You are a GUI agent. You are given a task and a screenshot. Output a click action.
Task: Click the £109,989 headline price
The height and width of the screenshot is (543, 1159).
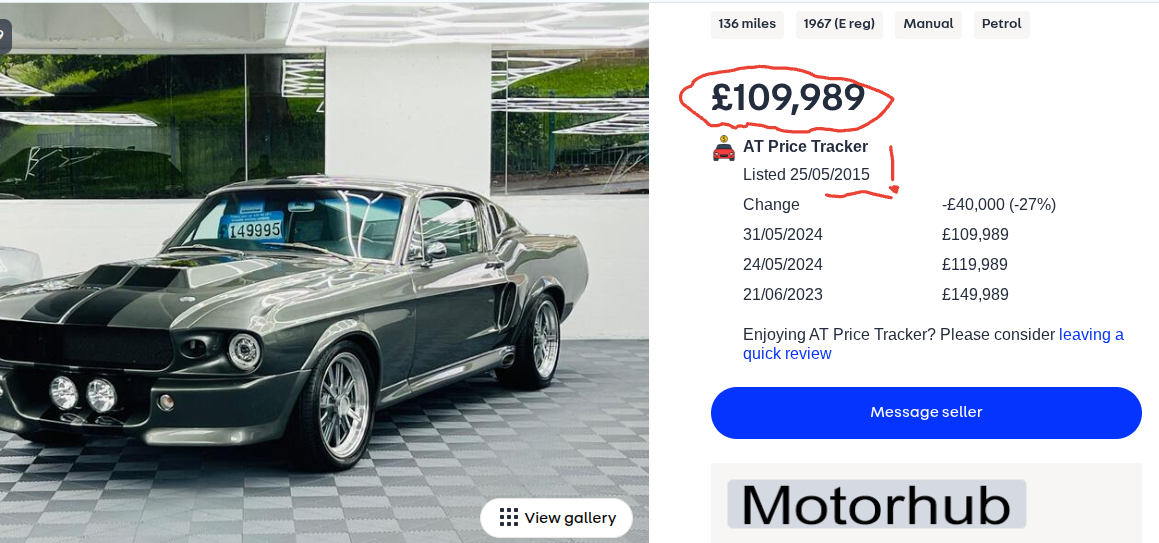(x=788, y=97)
